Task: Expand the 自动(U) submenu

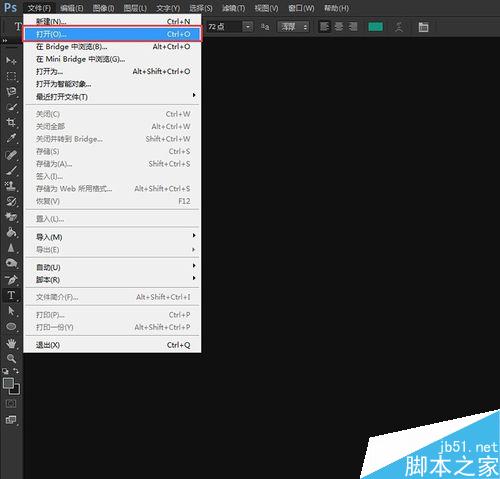Action: point(112,267)
